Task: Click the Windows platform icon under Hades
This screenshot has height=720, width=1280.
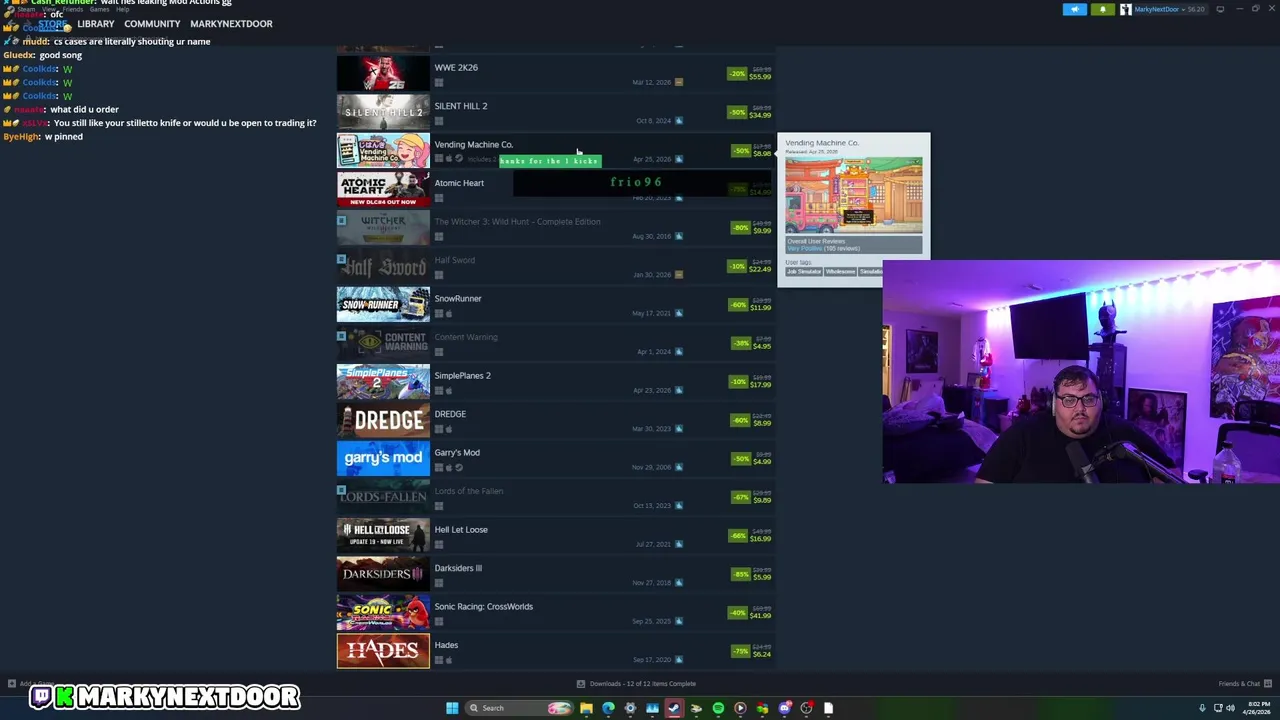Action: [x=438, y=660]
